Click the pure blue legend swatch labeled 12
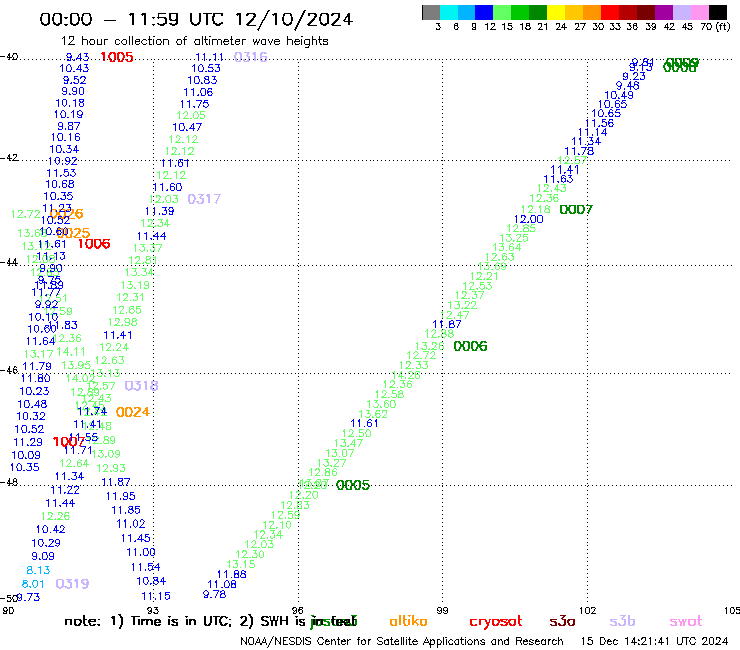This screenshot has height=650, width=740. click(x=484, y=12)
